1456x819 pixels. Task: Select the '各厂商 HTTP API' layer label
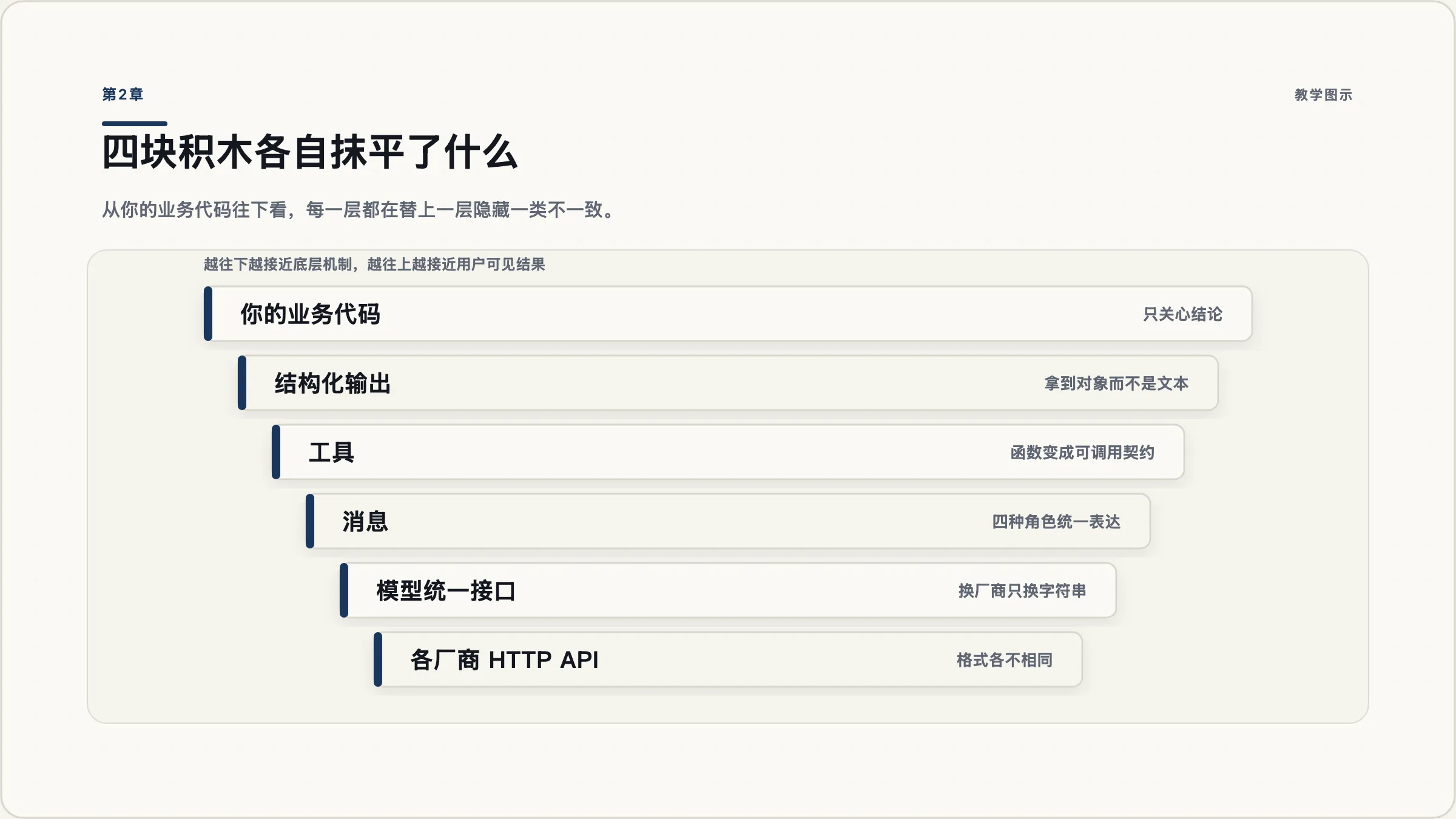point(504,660)
